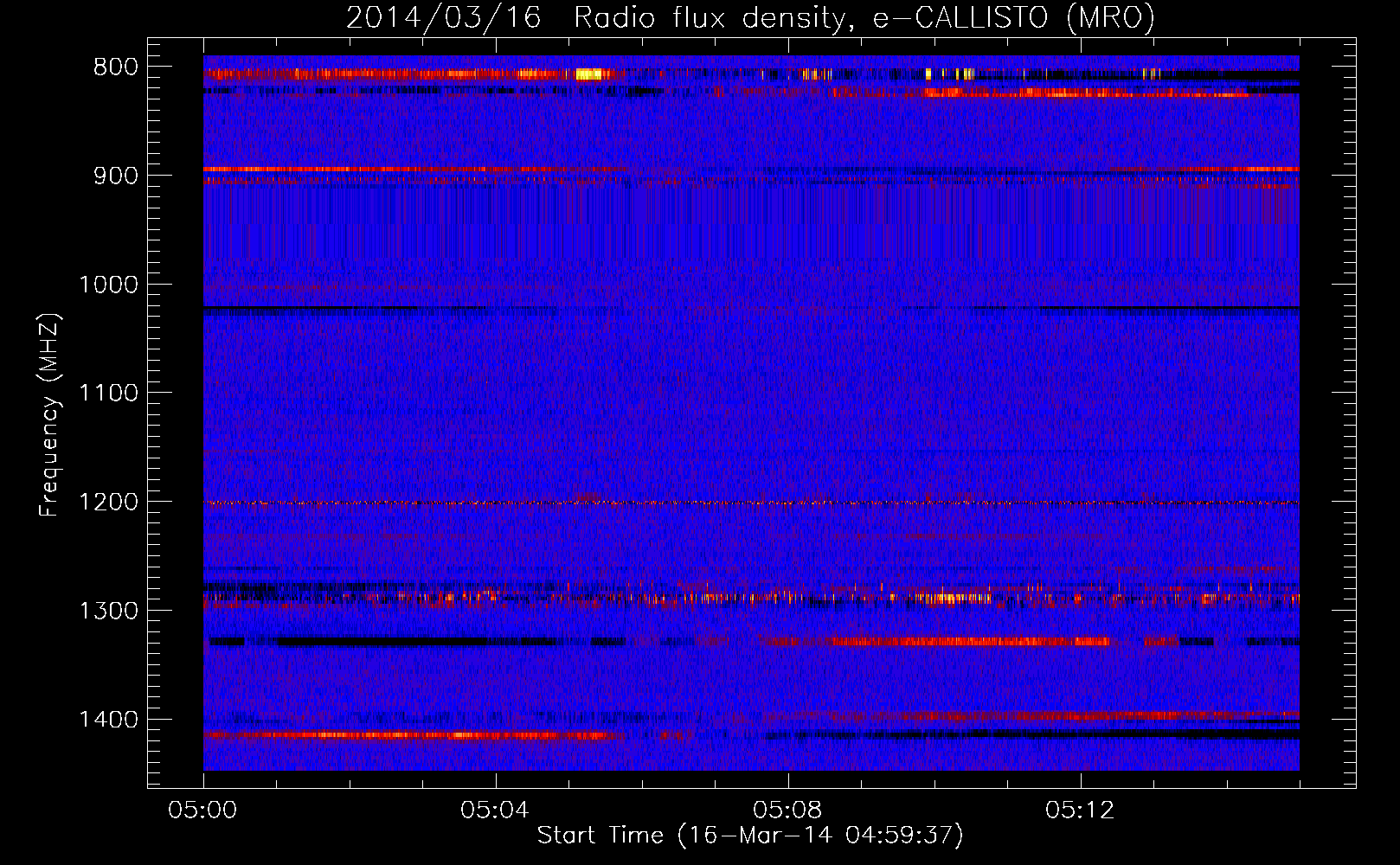Click the plot title "2014/03/16 Radio flux density, e-CALLISTO (MRO)"
The width and height of the screenshot is (1400, 865).
point(750,17)
